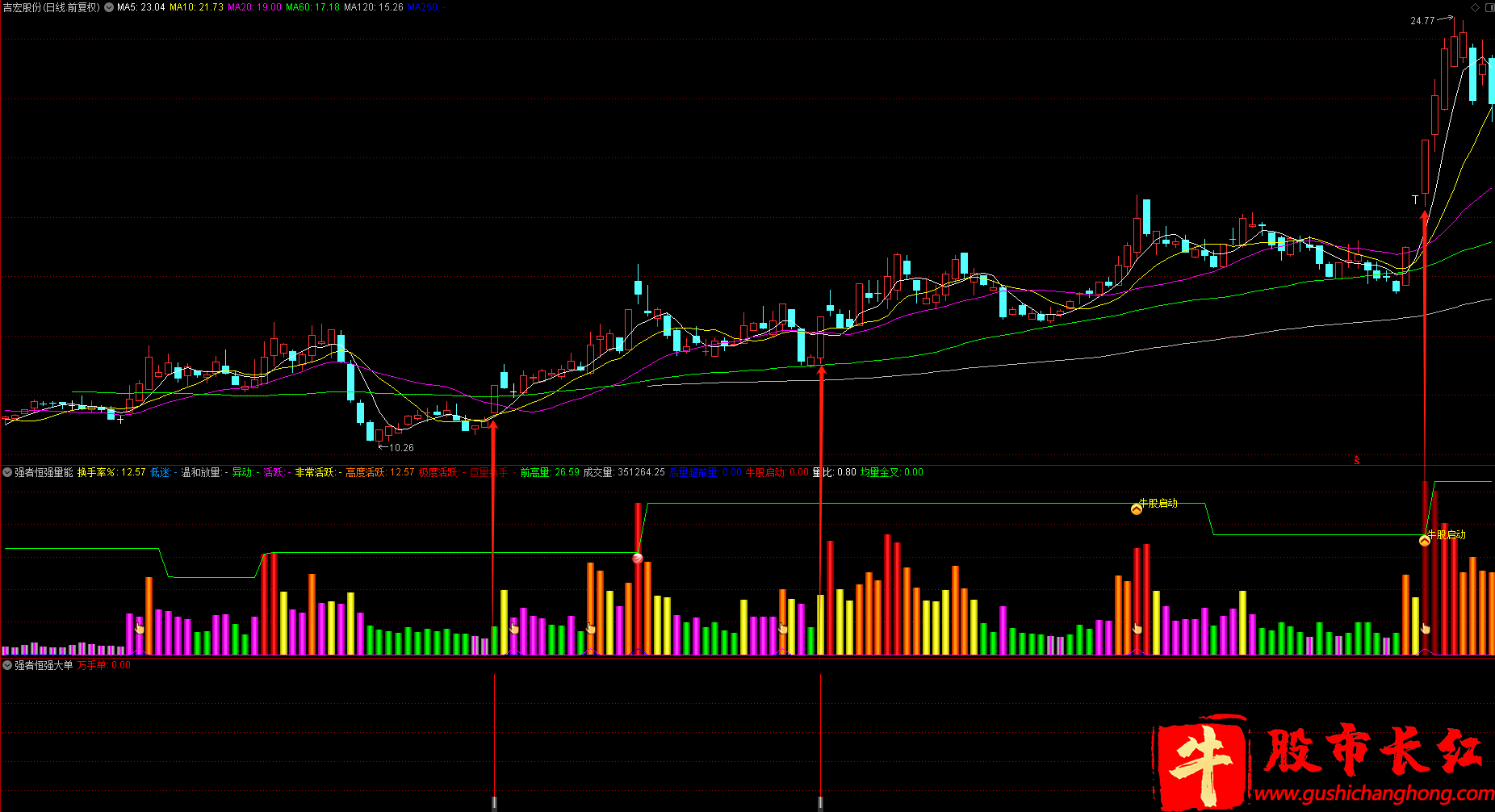Click the 成交量: 351264.25 value
1495x812 pixels.
point(624,472)
